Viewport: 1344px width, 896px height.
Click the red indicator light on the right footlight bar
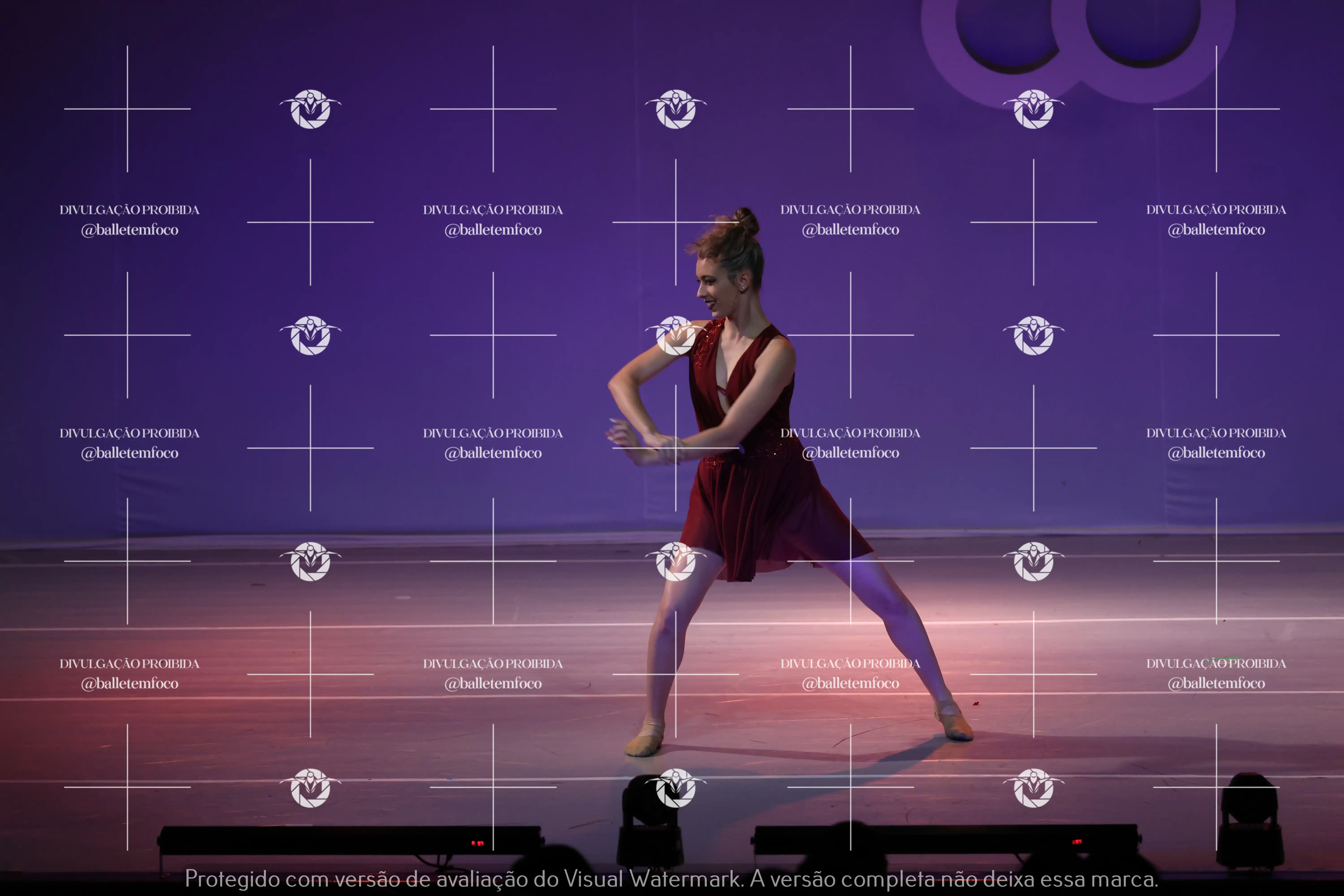[x=1077, y=842]
